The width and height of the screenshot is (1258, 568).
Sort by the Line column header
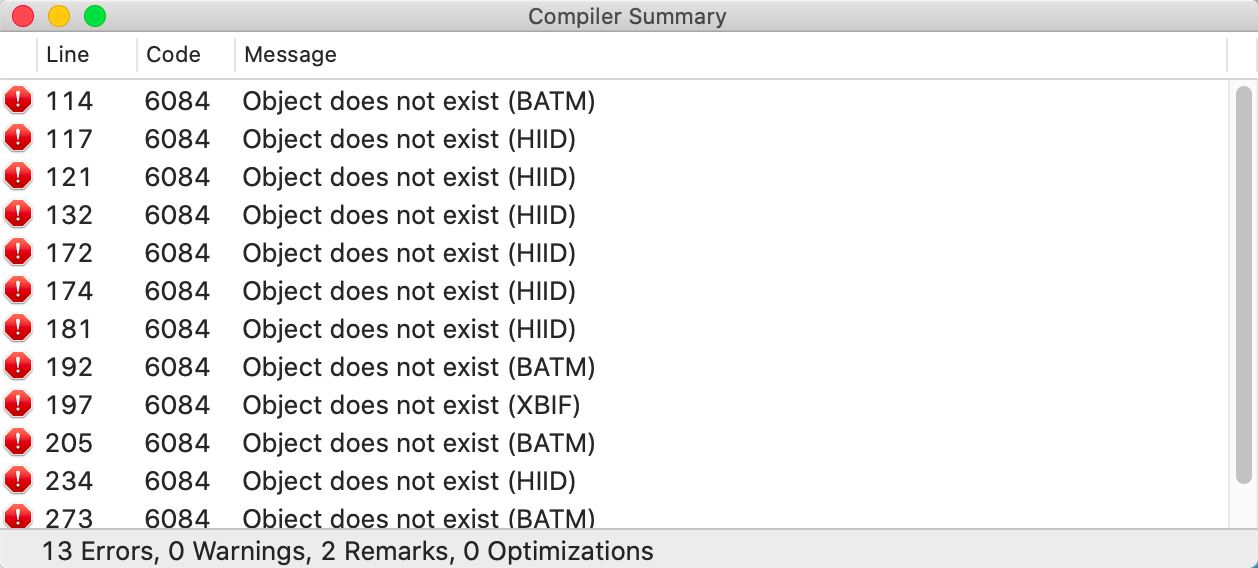coord(68,55)
